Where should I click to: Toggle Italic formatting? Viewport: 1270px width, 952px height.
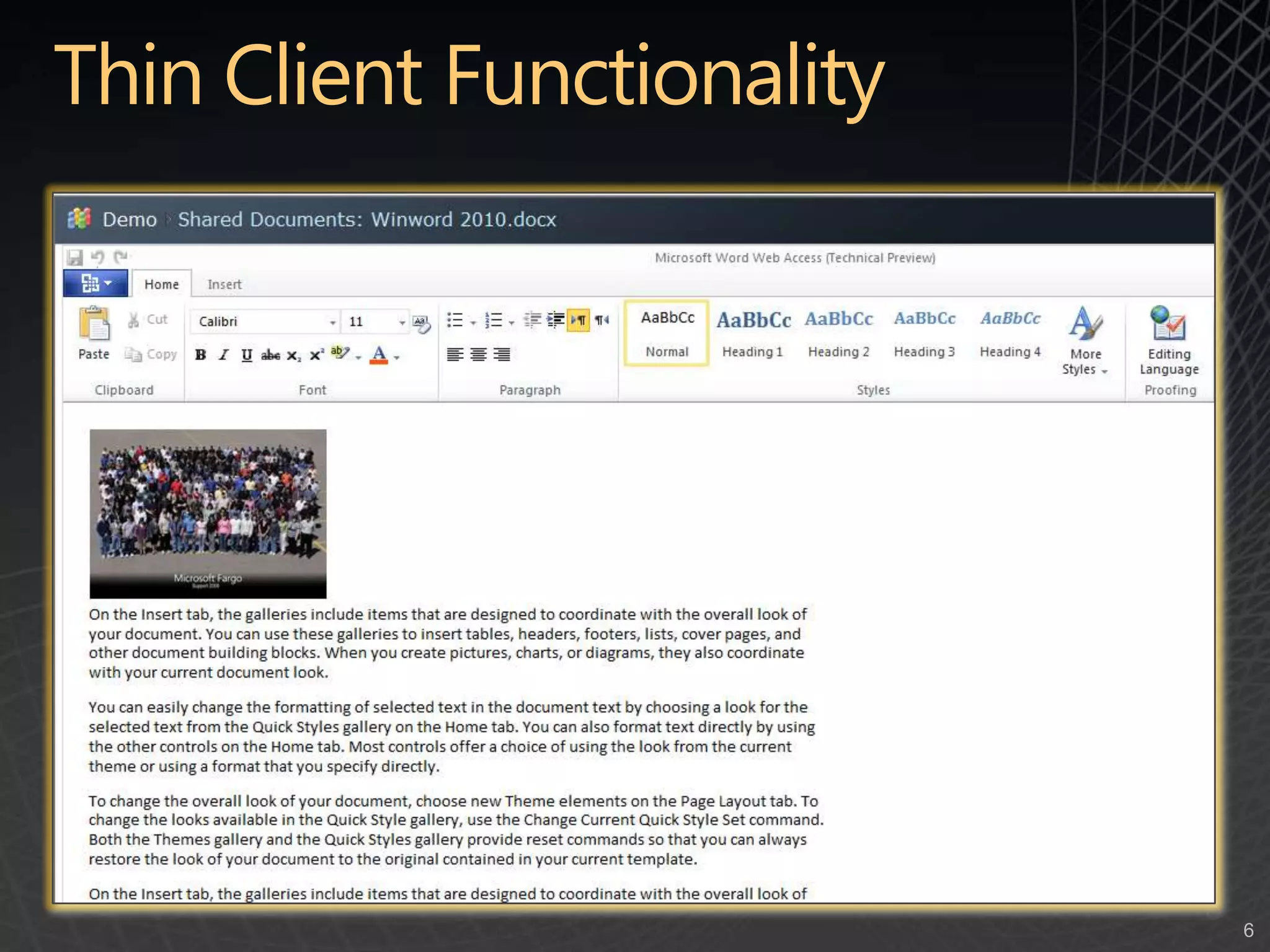224,355
